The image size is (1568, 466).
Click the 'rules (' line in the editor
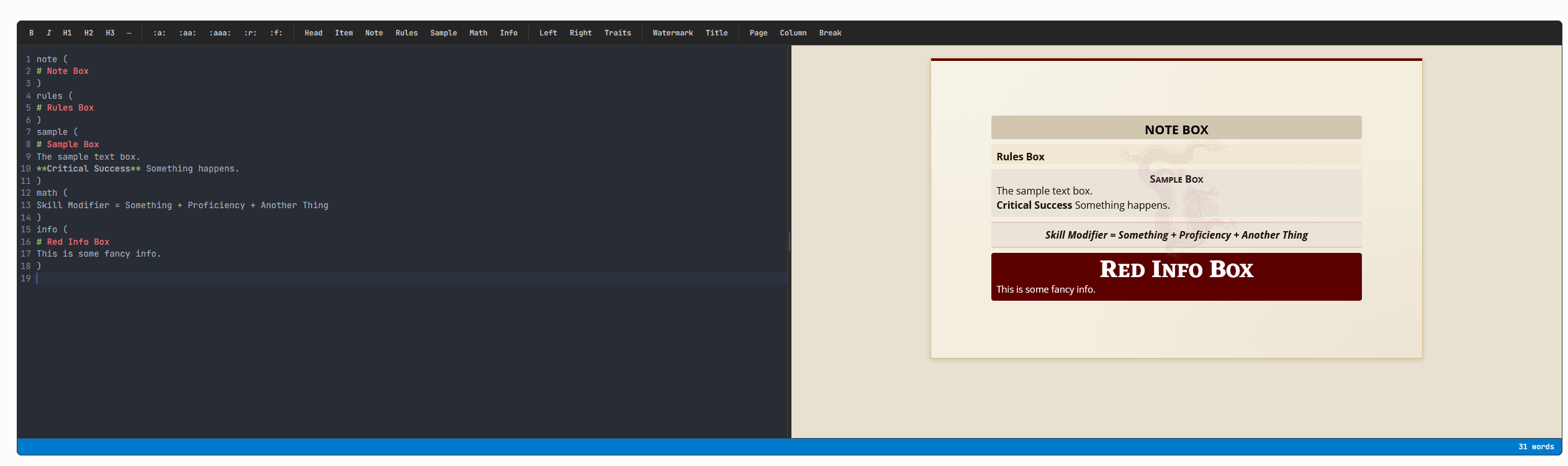(55, 96)
